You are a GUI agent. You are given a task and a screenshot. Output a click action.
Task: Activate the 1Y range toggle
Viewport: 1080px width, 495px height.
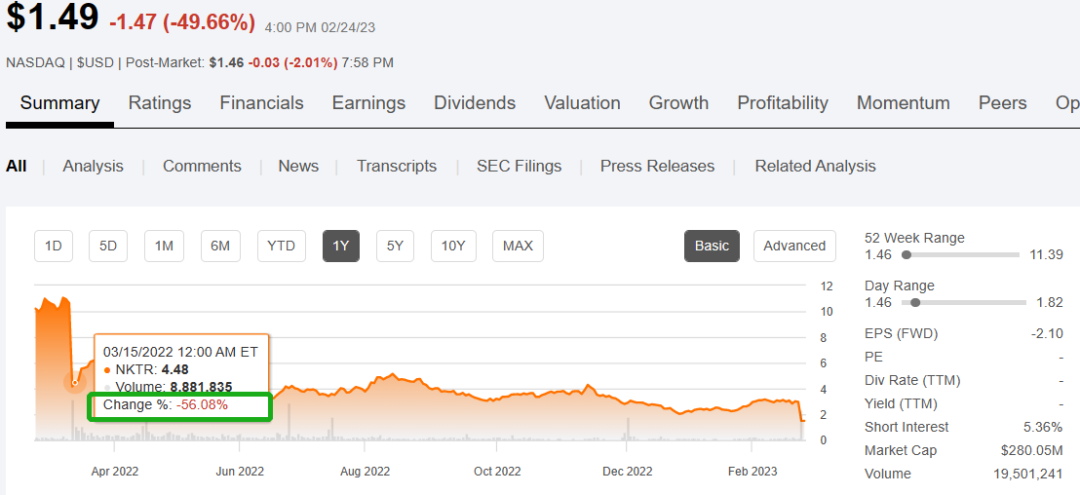pos(340,246)
